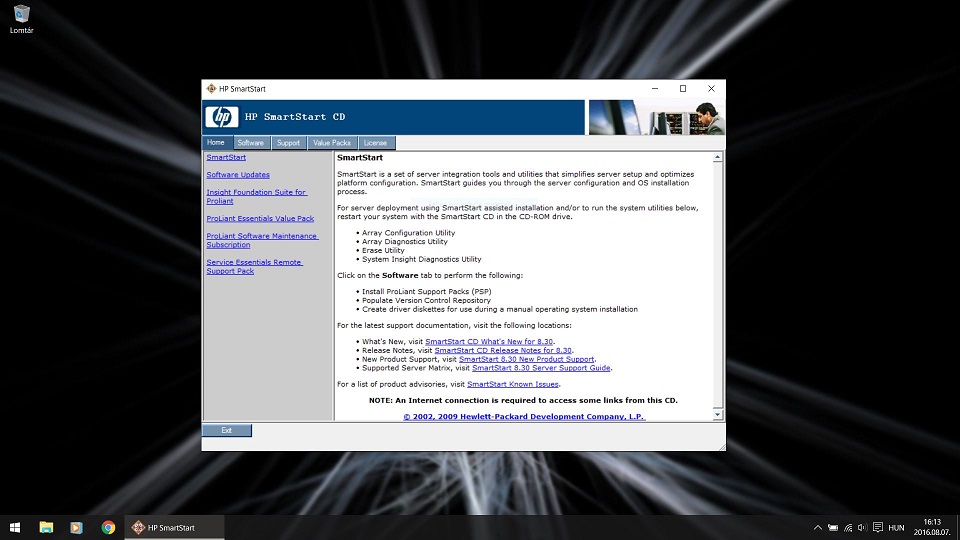Open ProLiant Essentials Value Pack link
This screenshot has width=960, height=540.
(x=260, y=218)
